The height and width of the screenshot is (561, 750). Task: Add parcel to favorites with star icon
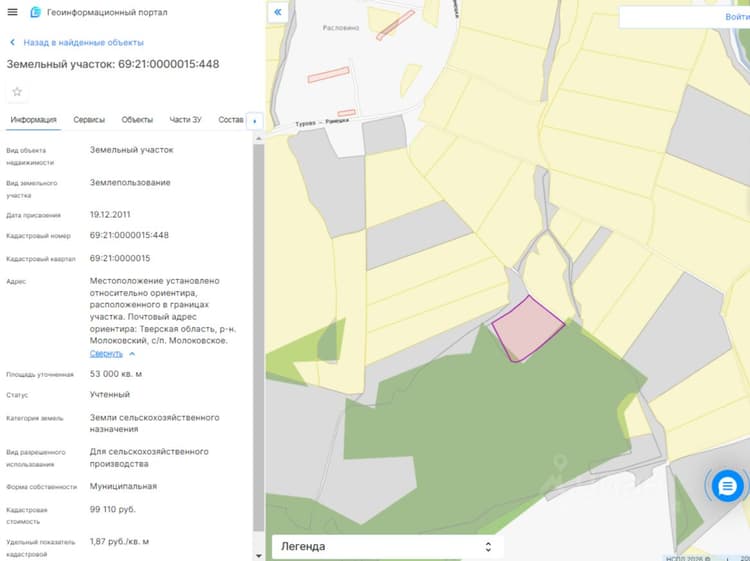tap(17, 91)
